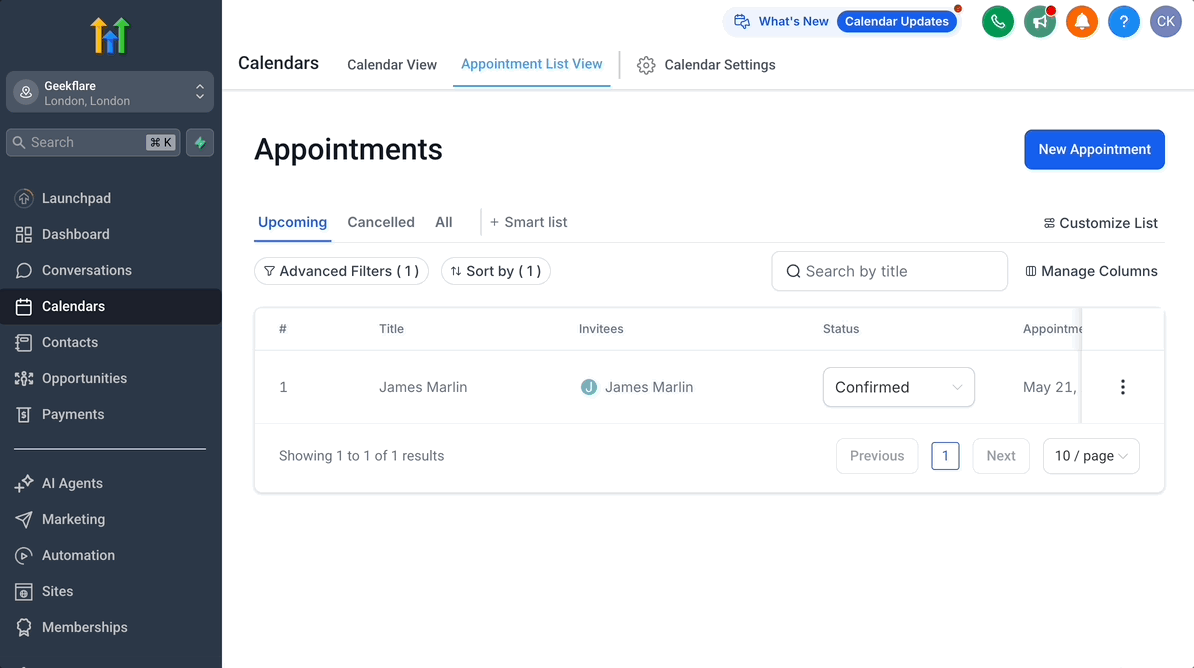The height and width of the screenshot is (668, 1194).
Task: Click the AI Agents sparkle icon
Action: tap(24, 483)
